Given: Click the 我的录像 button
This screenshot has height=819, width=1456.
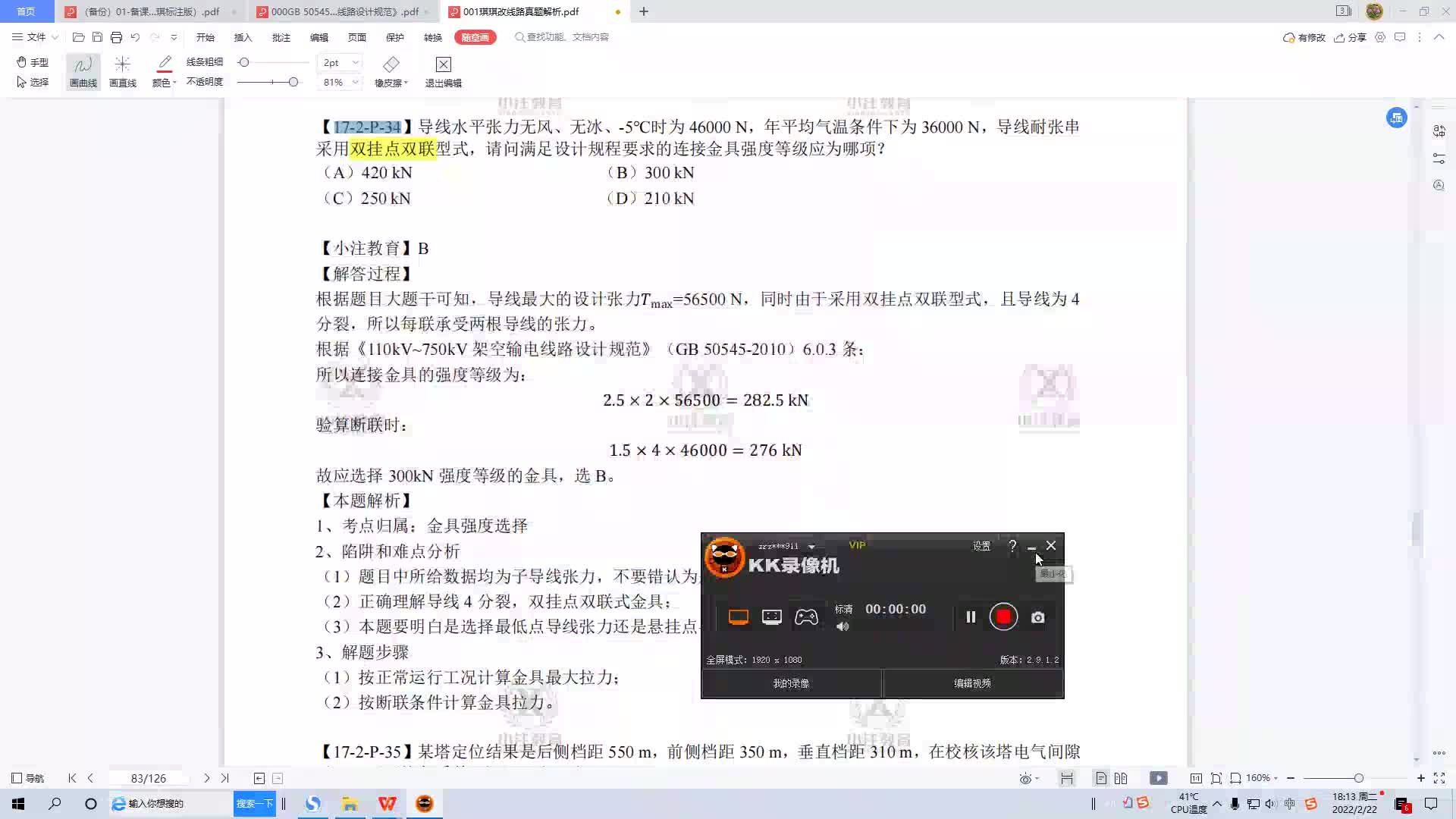Looking at the screenshot, I should (791, 683).
